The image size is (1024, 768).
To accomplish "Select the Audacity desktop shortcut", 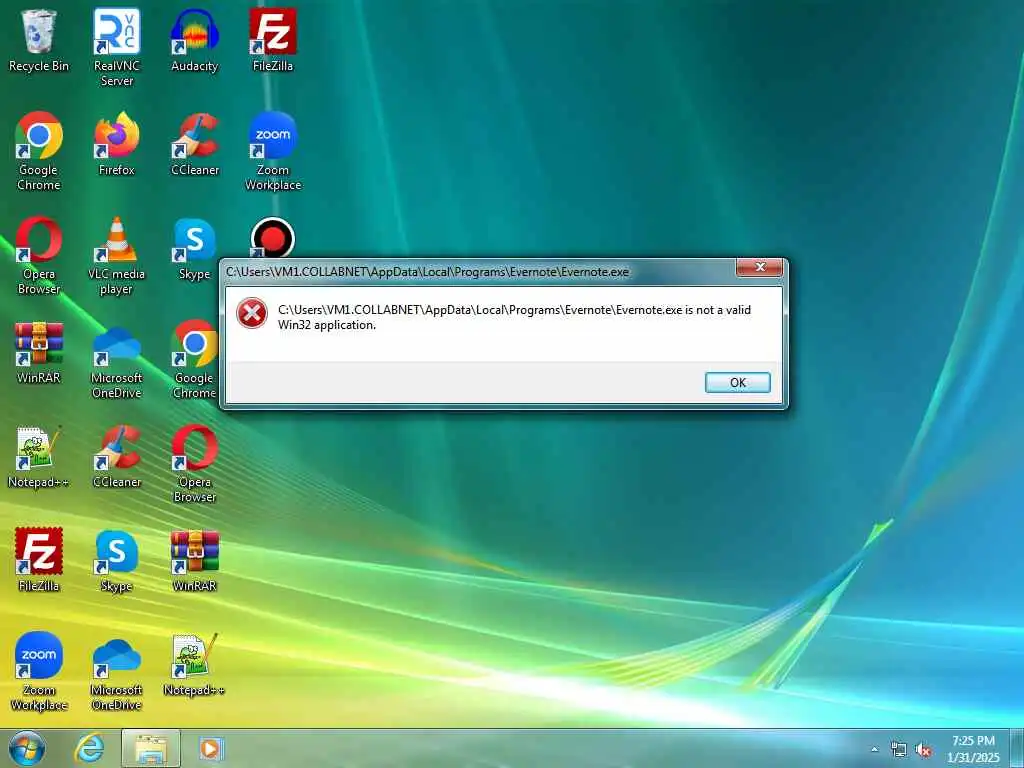I will (195, 40).
